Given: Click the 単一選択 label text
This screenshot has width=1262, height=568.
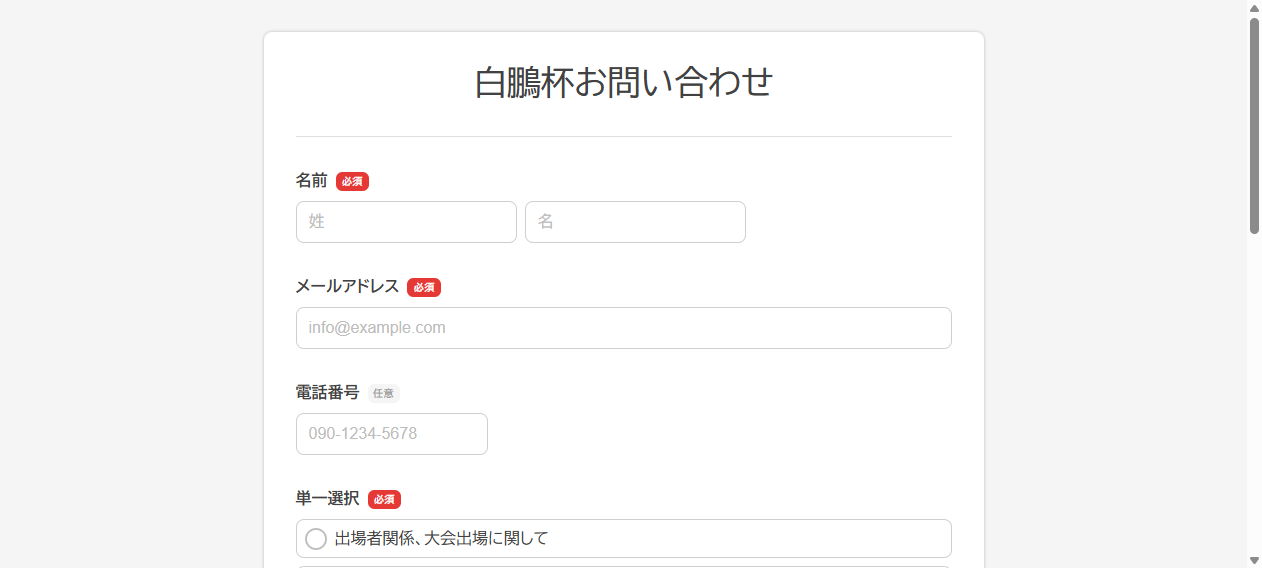Looking at the screenshot, I should coord(327,499).
